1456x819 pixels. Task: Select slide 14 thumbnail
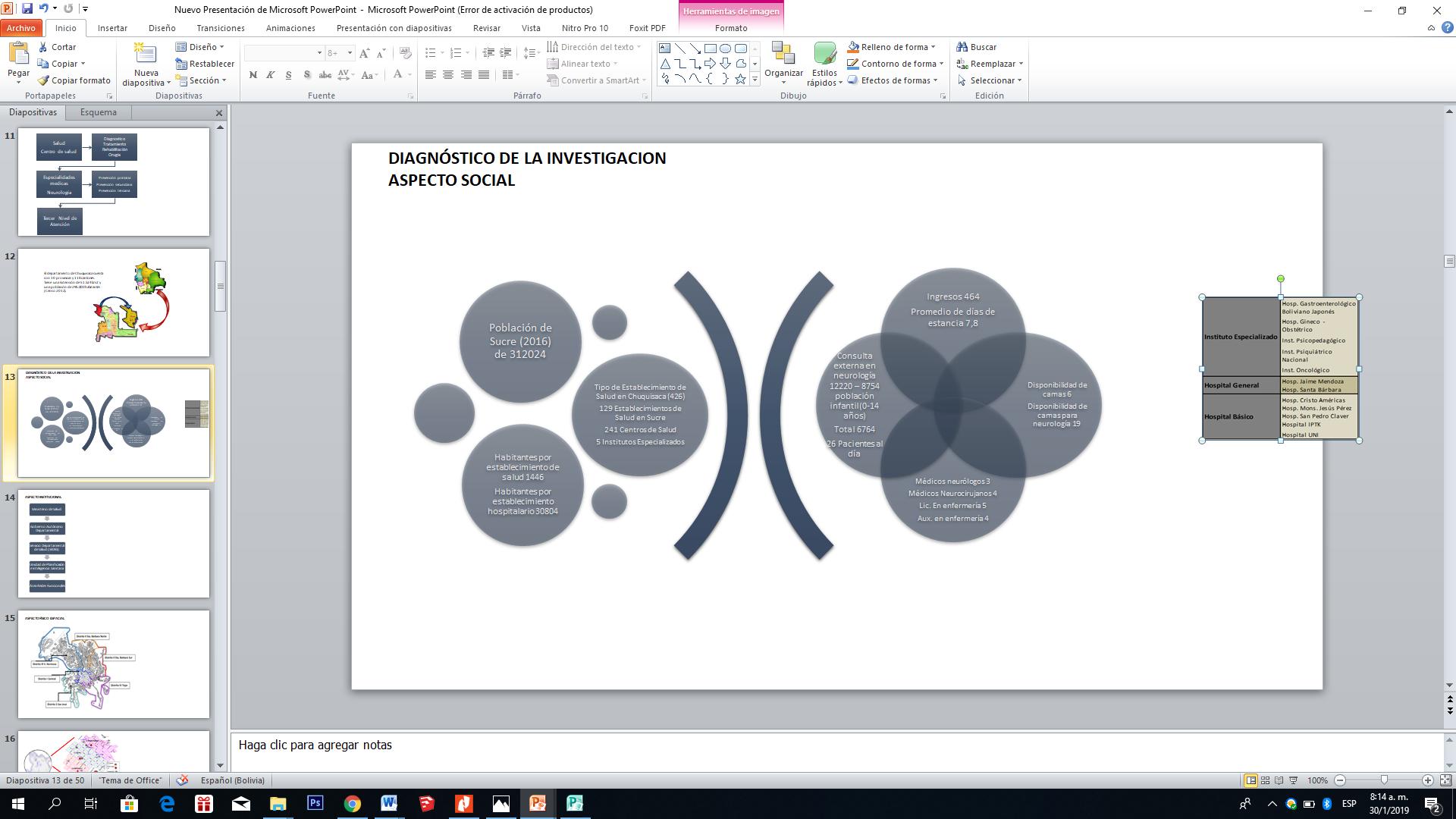pyautogui.click(x=114, y=543)
